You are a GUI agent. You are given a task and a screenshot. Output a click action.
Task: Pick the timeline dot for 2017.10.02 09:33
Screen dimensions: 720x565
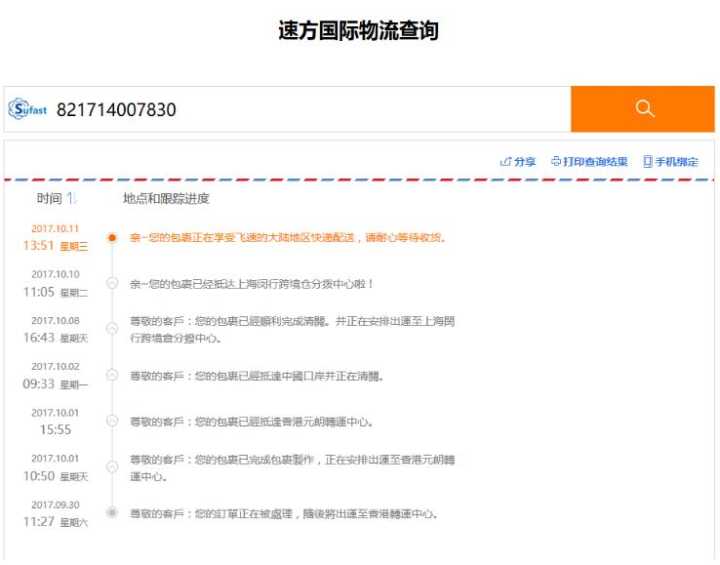[x=112, y=376]
